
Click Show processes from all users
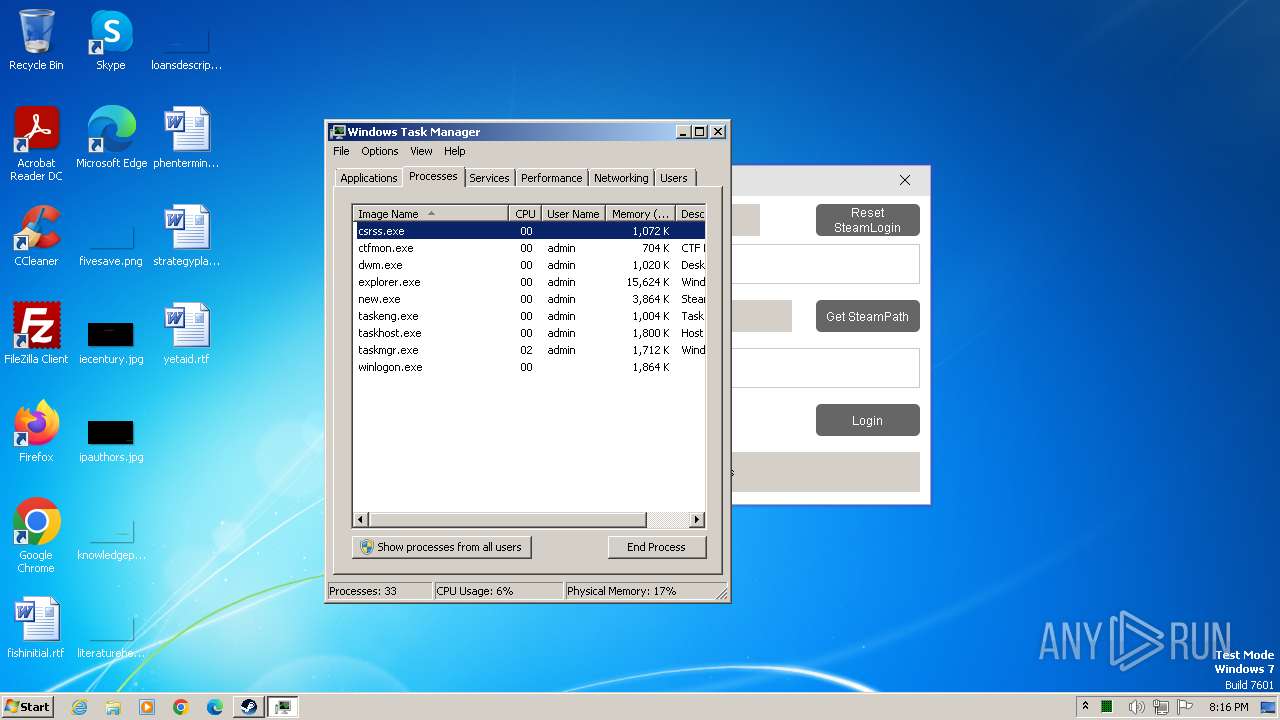(441, 547)
